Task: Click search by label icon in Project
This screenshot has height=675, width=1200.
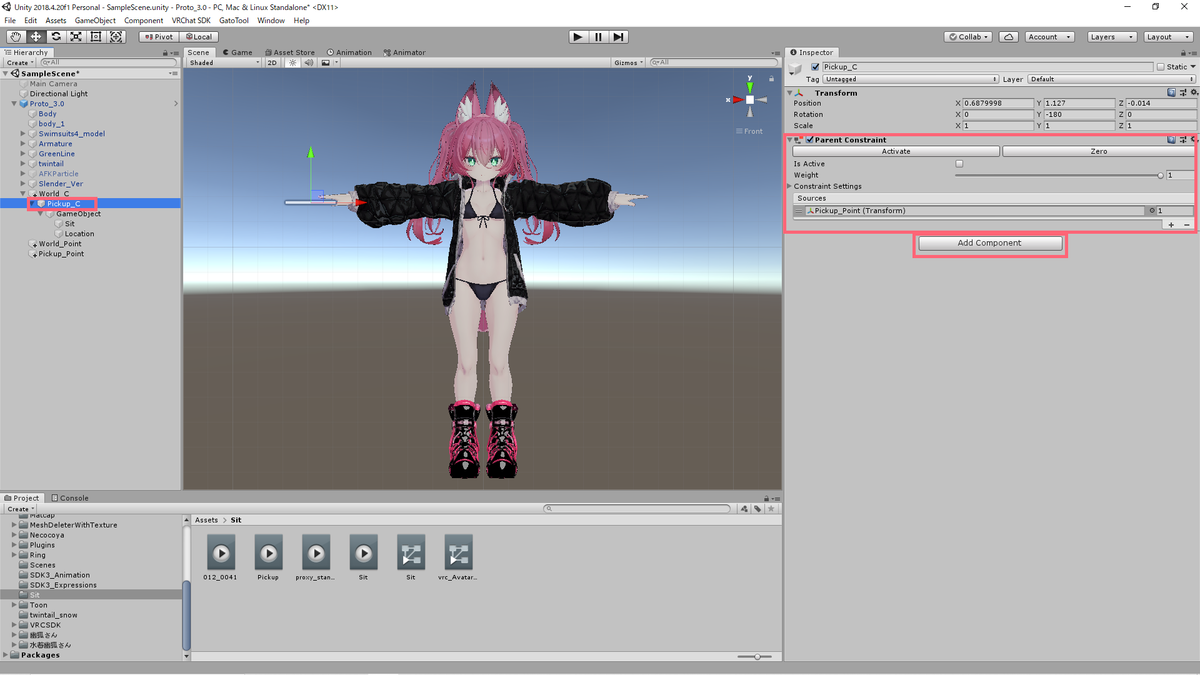Action: [758, 509]
